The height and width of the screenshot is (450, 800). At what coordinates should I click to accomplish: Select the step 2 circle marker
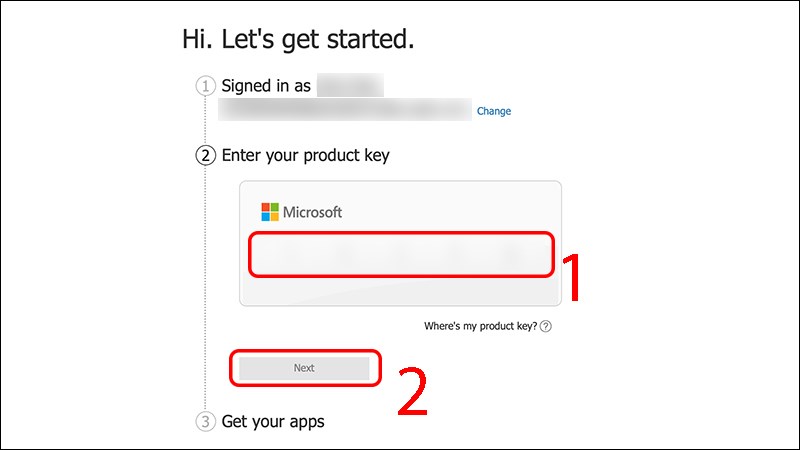click(206, 155)
